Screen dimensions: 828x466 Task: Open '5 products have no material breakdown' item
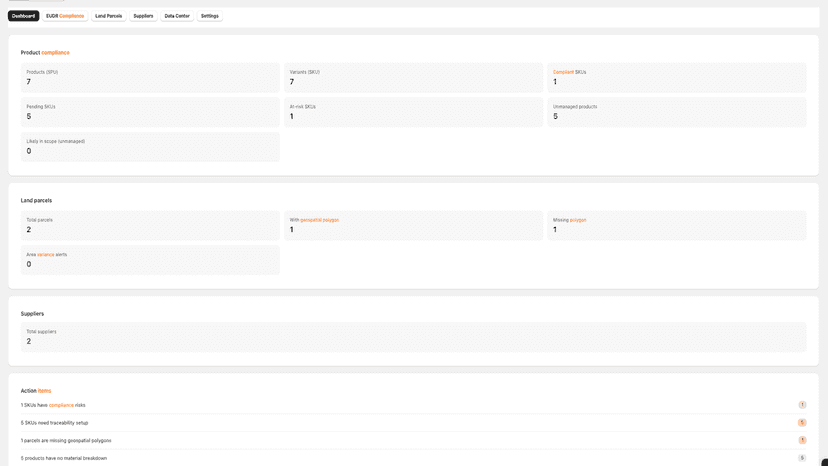coord(413,458)
